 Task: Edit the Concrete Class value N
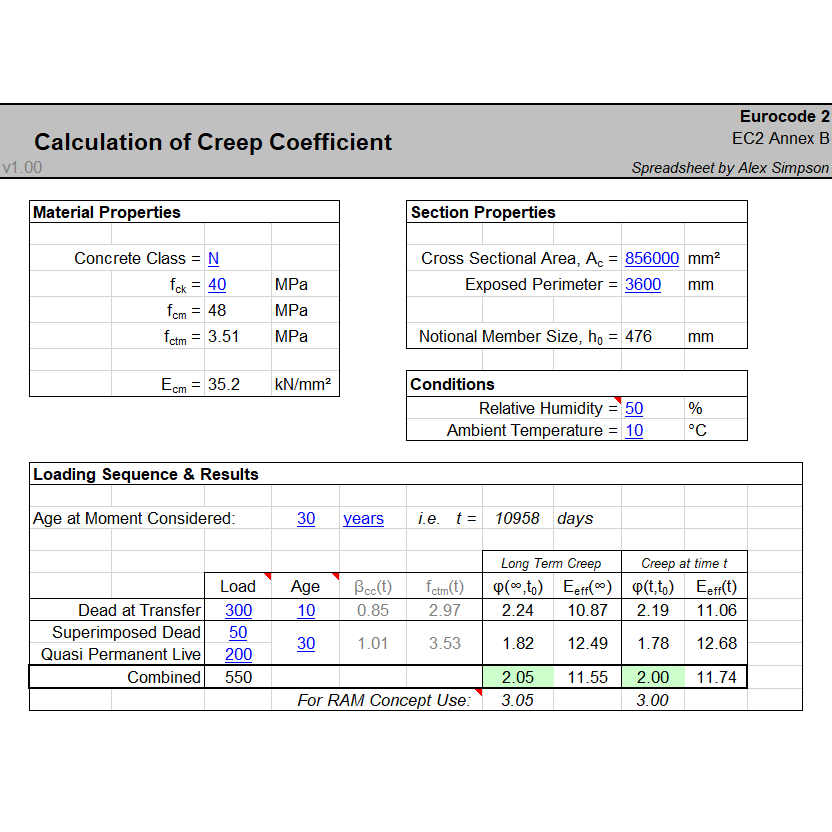(x=213, y=258)
